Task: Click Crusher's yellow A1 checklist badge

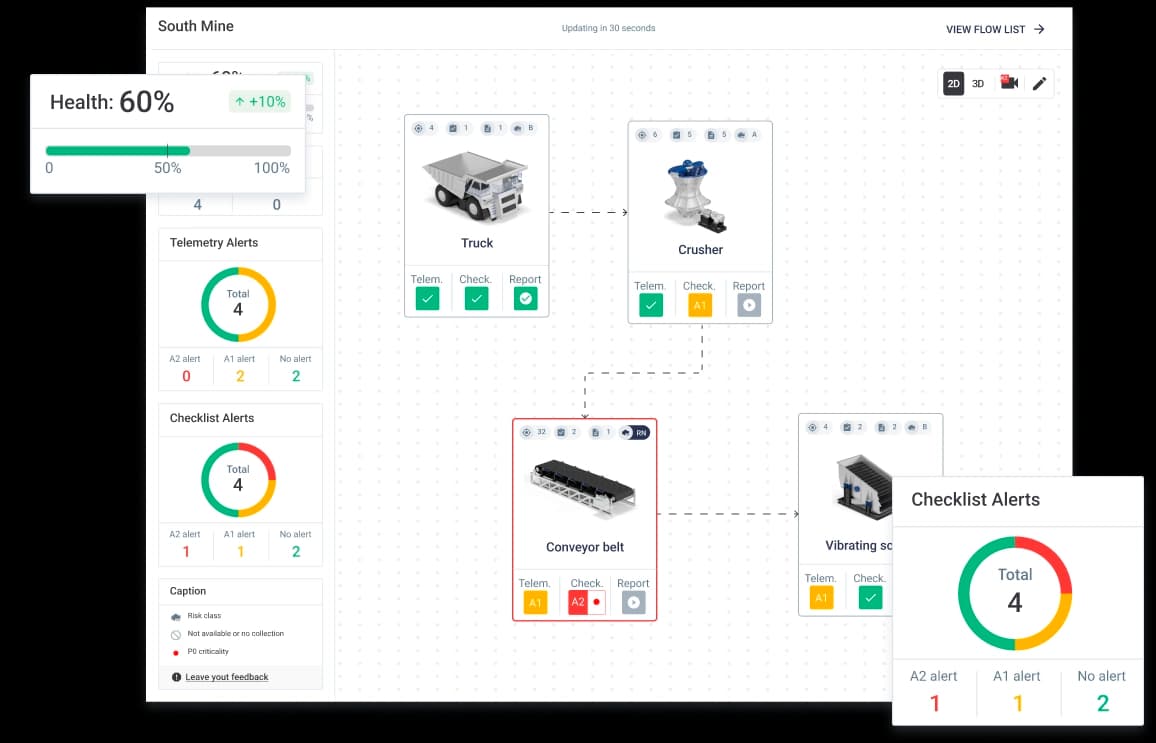Action: pyautogui.click(x=700, y=306)
